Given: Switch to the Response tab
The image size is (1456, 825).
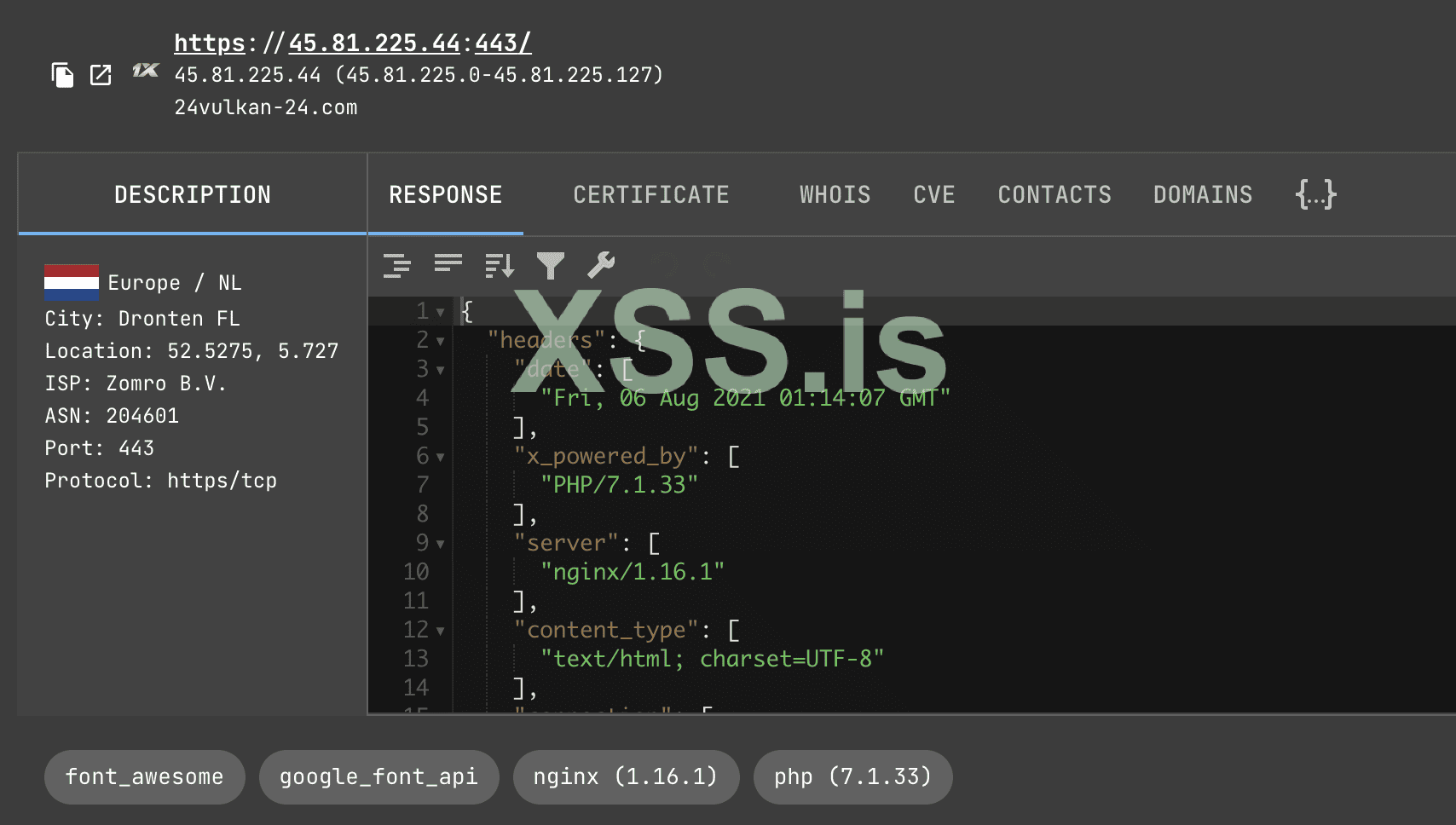Looking at the screenshot, I should (x=446, y=194).
